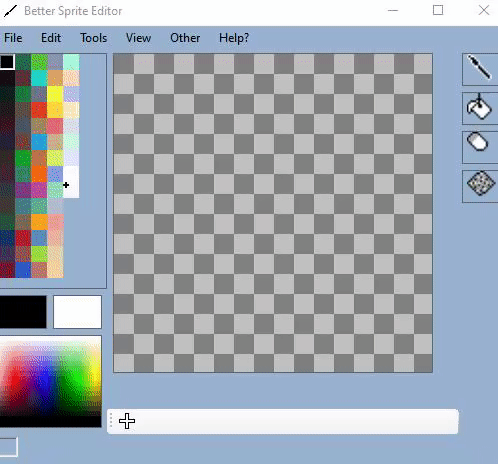Image resolution: width=498 pixels, height=464 pixels.
Task: Select the dither pattern tool
Action: (x=480, y=186)
